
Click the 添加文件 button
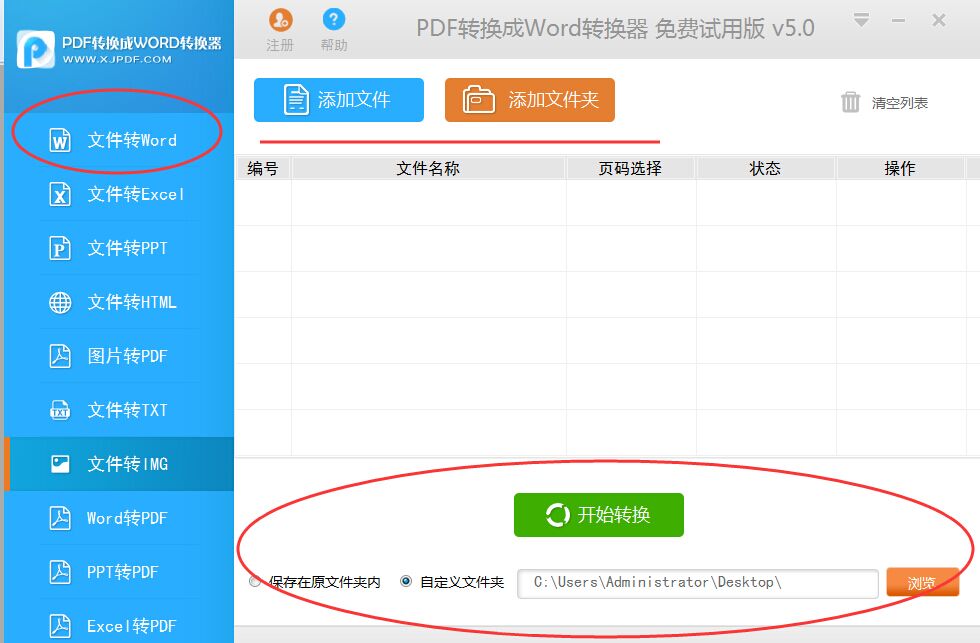[x=339, y=100]
